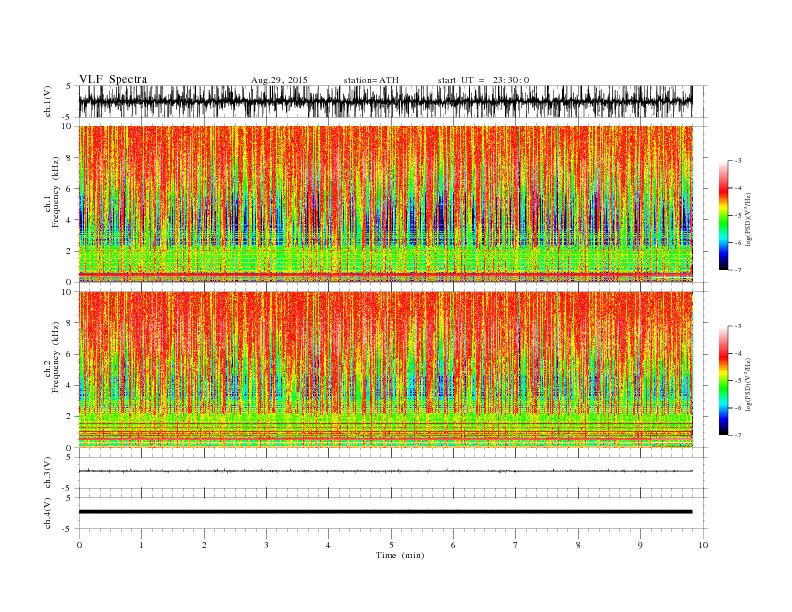Click the '-7' label on the lower color scale
Image resolution: width=792 pixels, height=612 pixels.
pyautogui.click(x=737, y=435)
